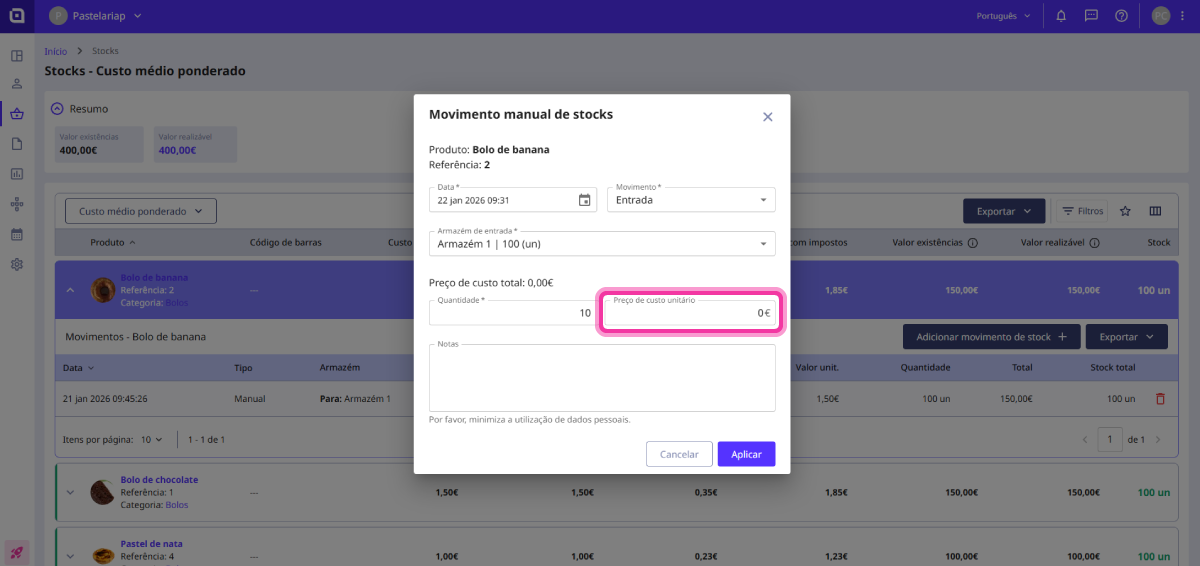Click the help question mark icon
1200x566 pixels.
click(x=1121, y=16)
